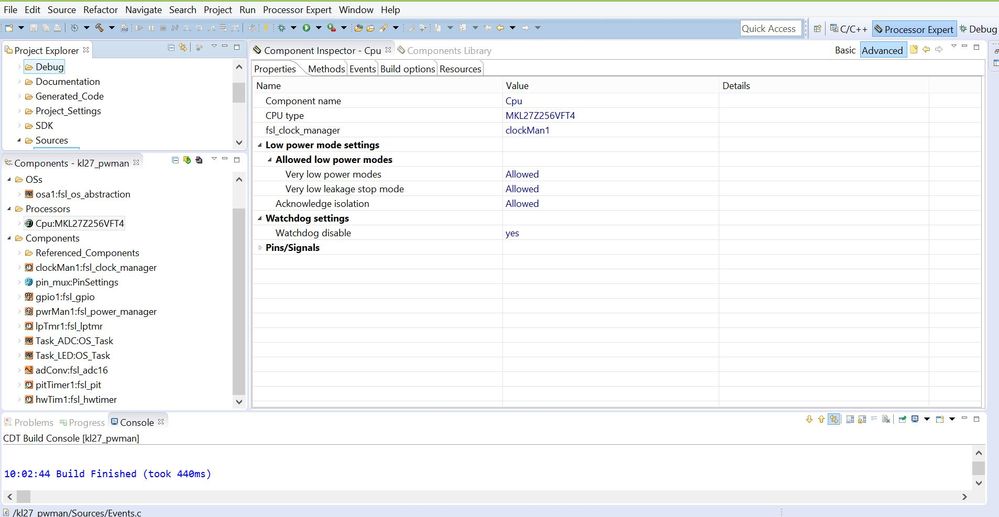999x517 pixels.
Task: Click the New file toolbar icon
Action: pyautogui.click(x=9, y=28)
